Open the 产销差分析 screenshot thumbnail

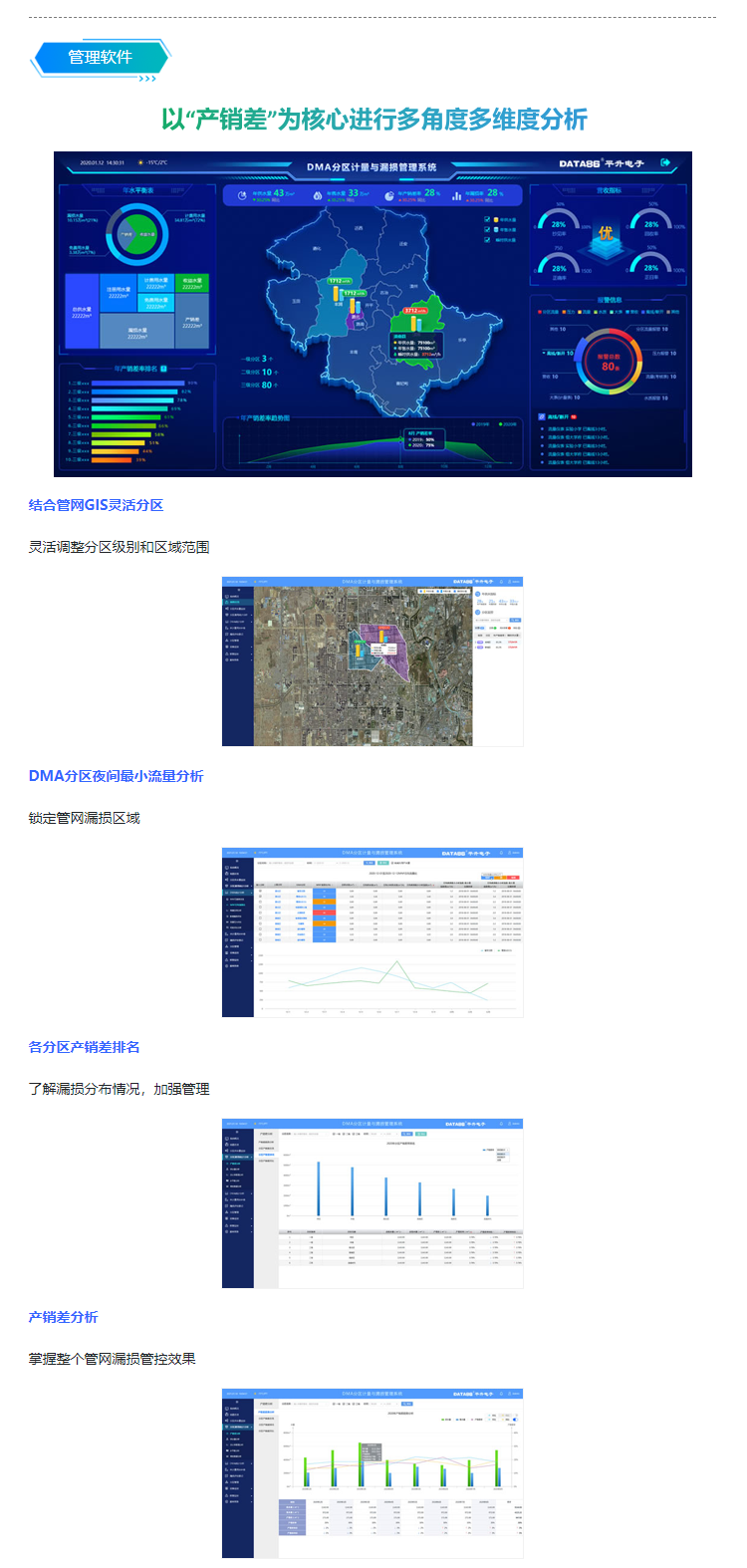click(373, 1472)
